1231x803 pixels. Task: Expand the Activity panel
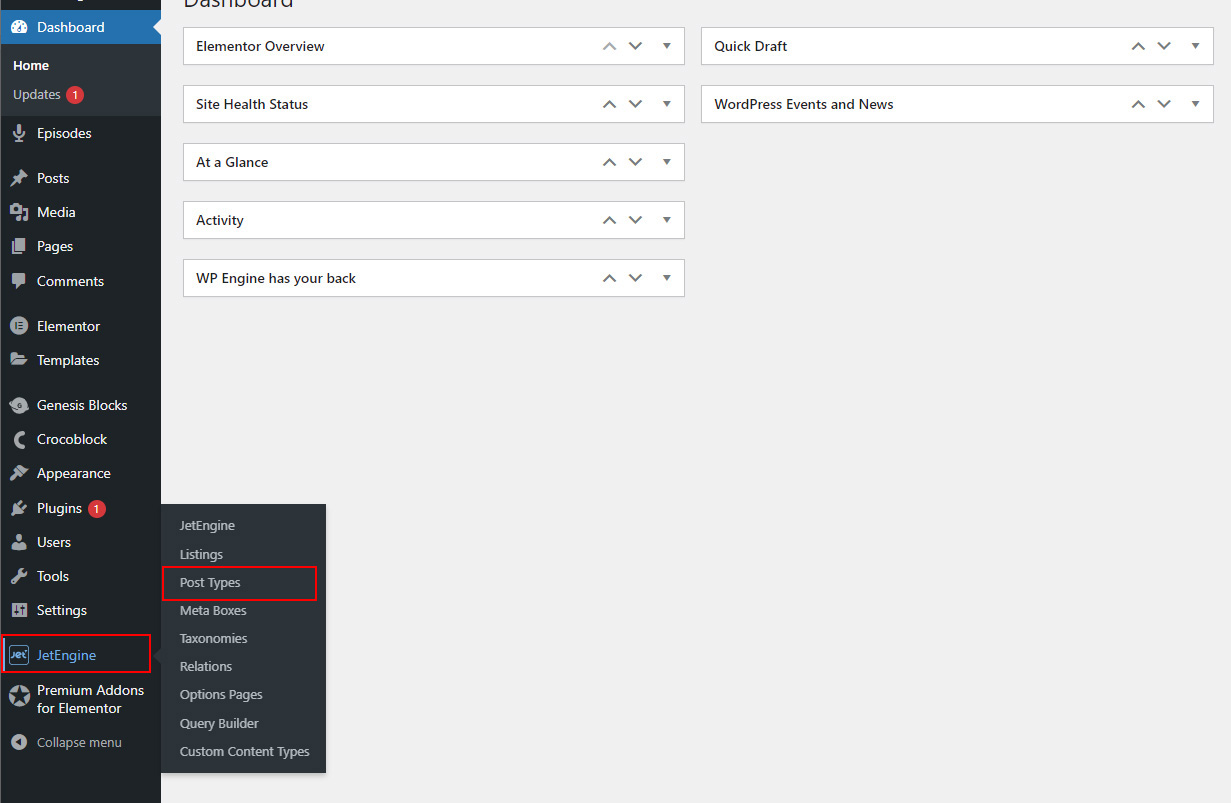667,220
